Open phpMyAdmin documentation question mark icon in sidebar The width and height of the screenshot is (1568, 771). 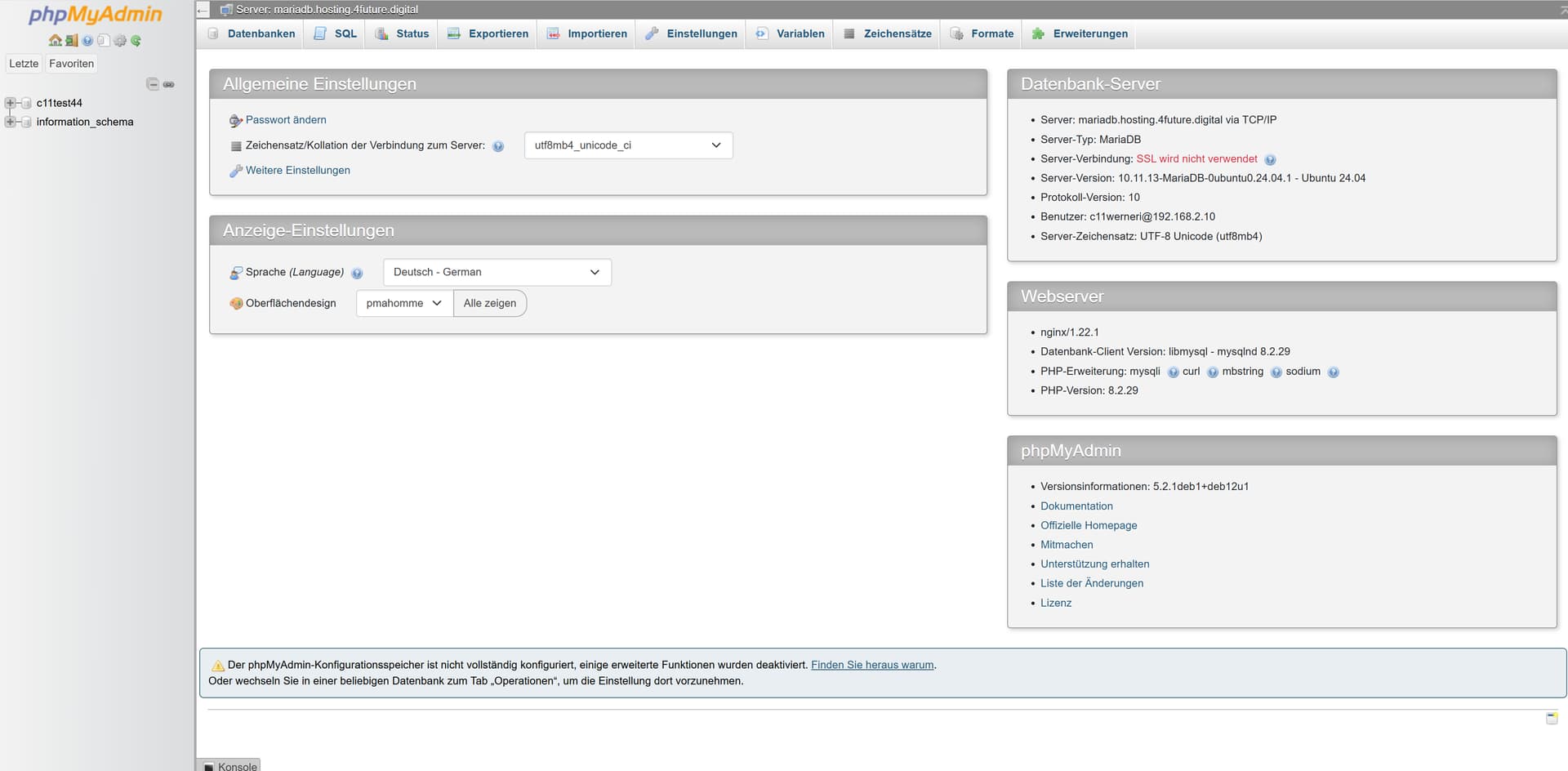(87, 40)
